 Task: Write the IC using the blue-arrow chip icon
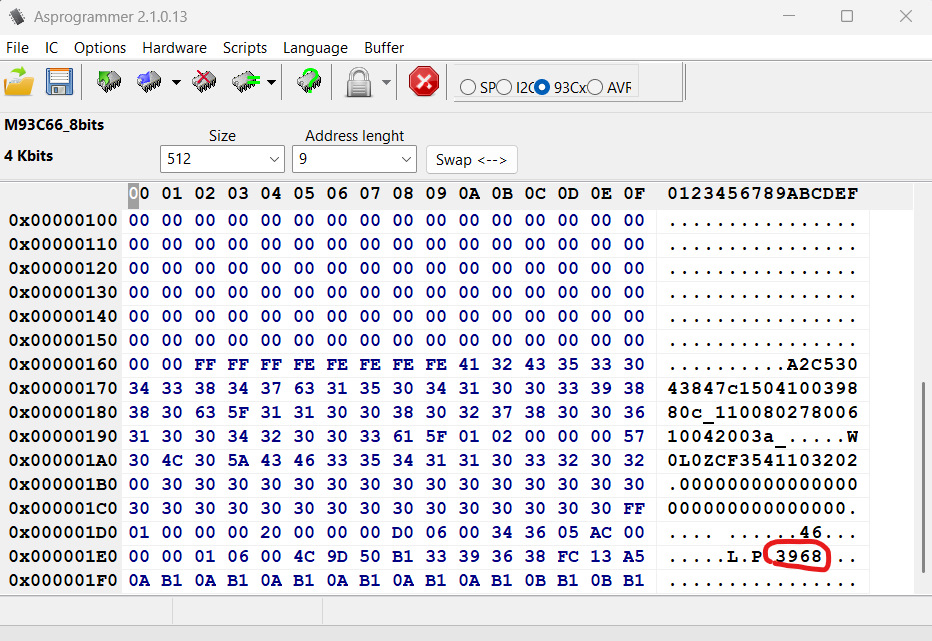click(149, 81)
